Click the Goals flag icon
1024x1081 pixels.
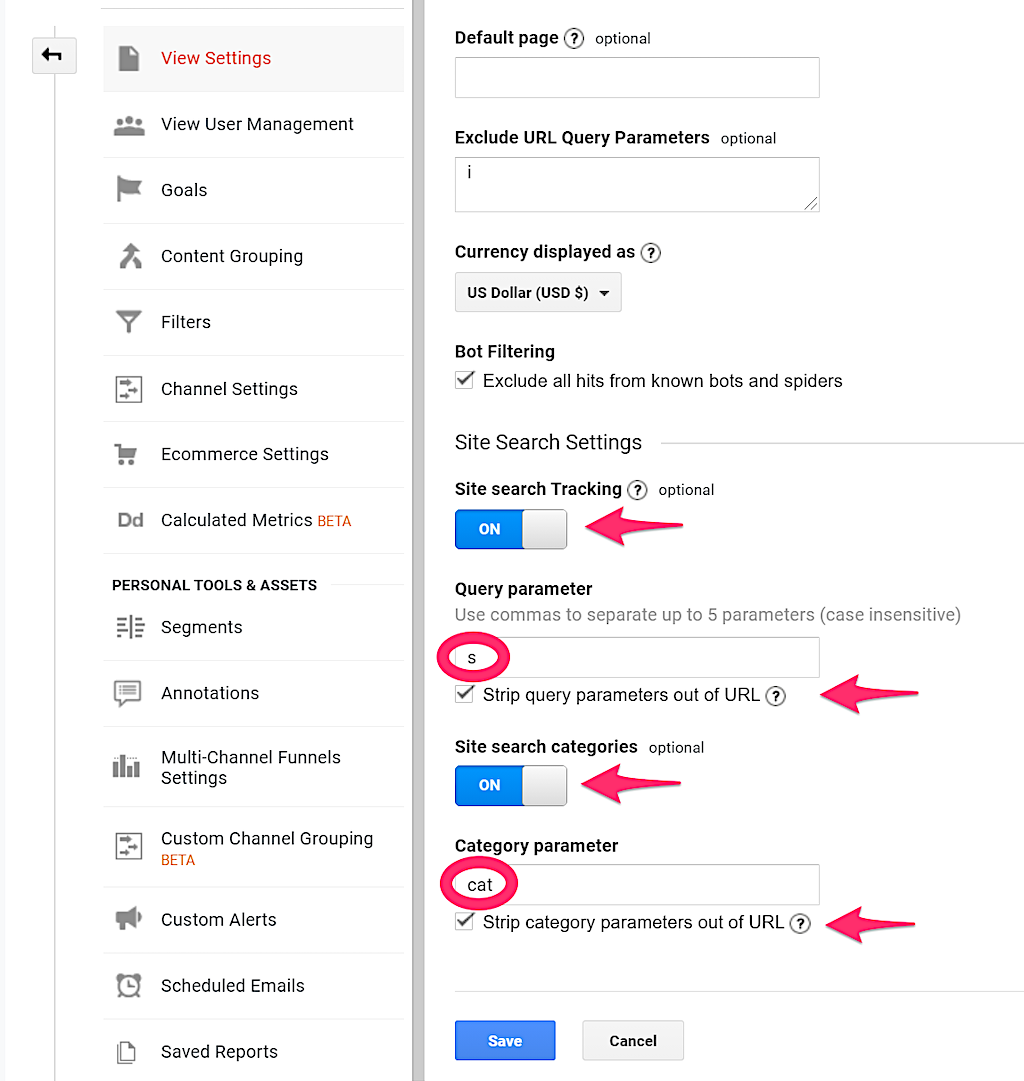(x=129, y=190)
